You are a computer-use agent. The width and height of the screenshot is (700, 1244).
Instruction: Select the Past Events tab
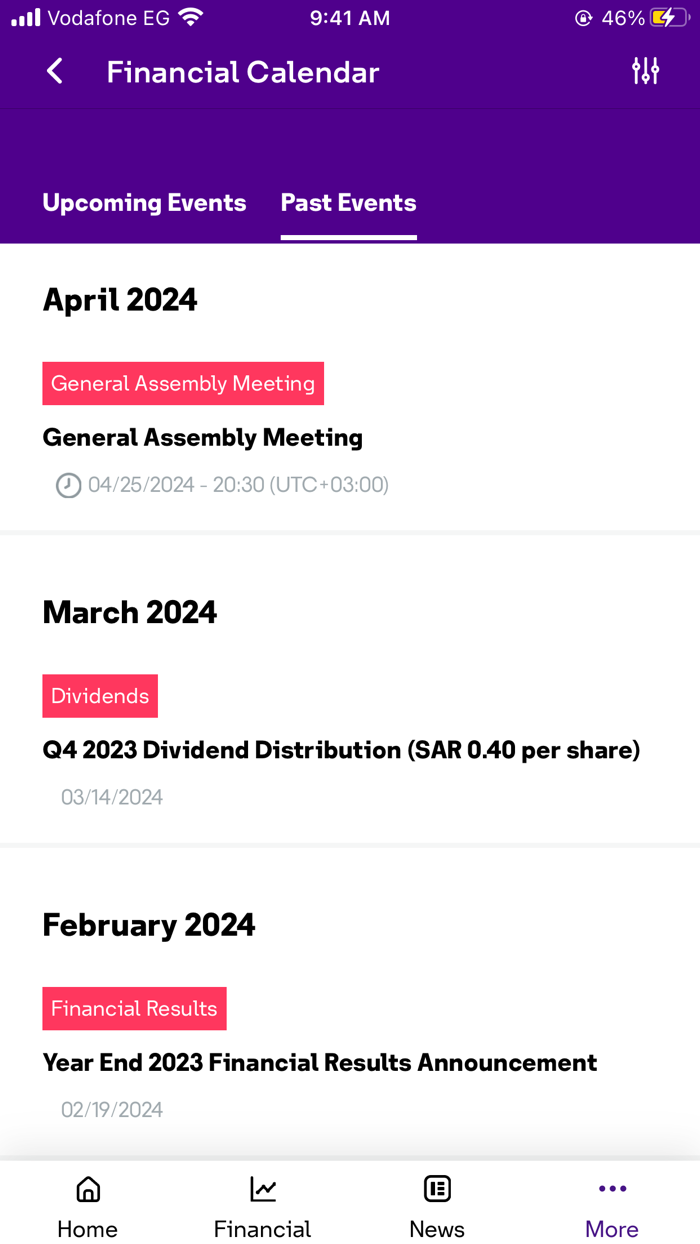coord(348,202)
